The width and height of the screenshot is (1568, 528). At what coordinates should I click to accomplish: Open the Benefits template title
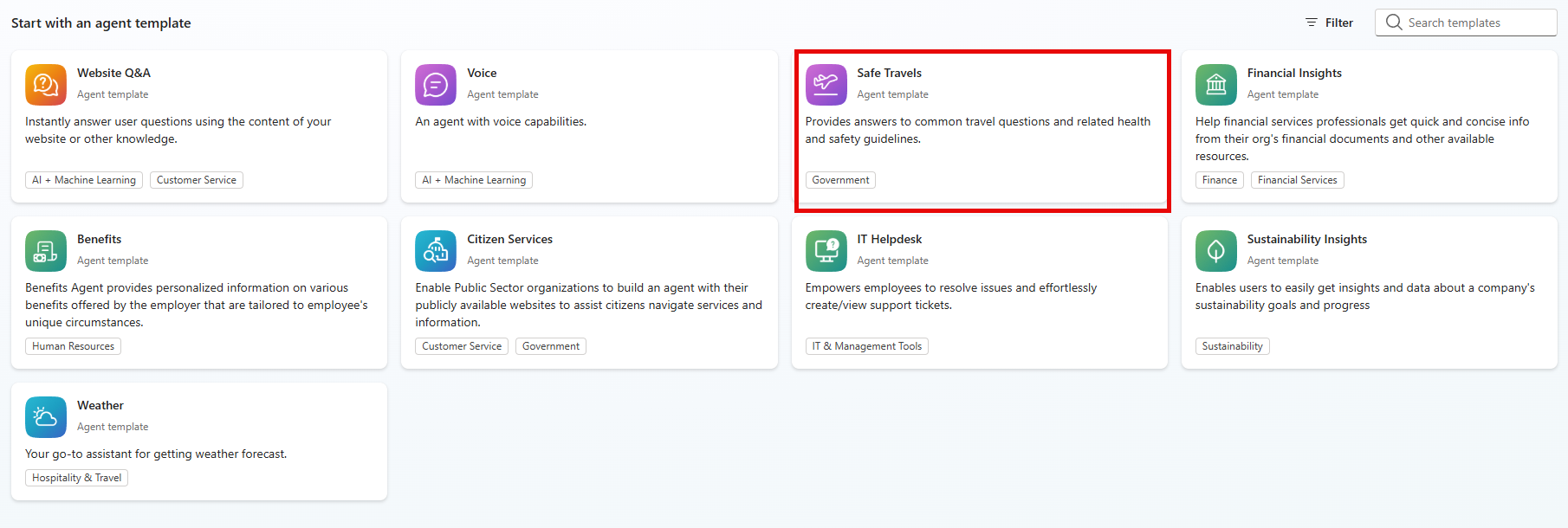[99, 239]
